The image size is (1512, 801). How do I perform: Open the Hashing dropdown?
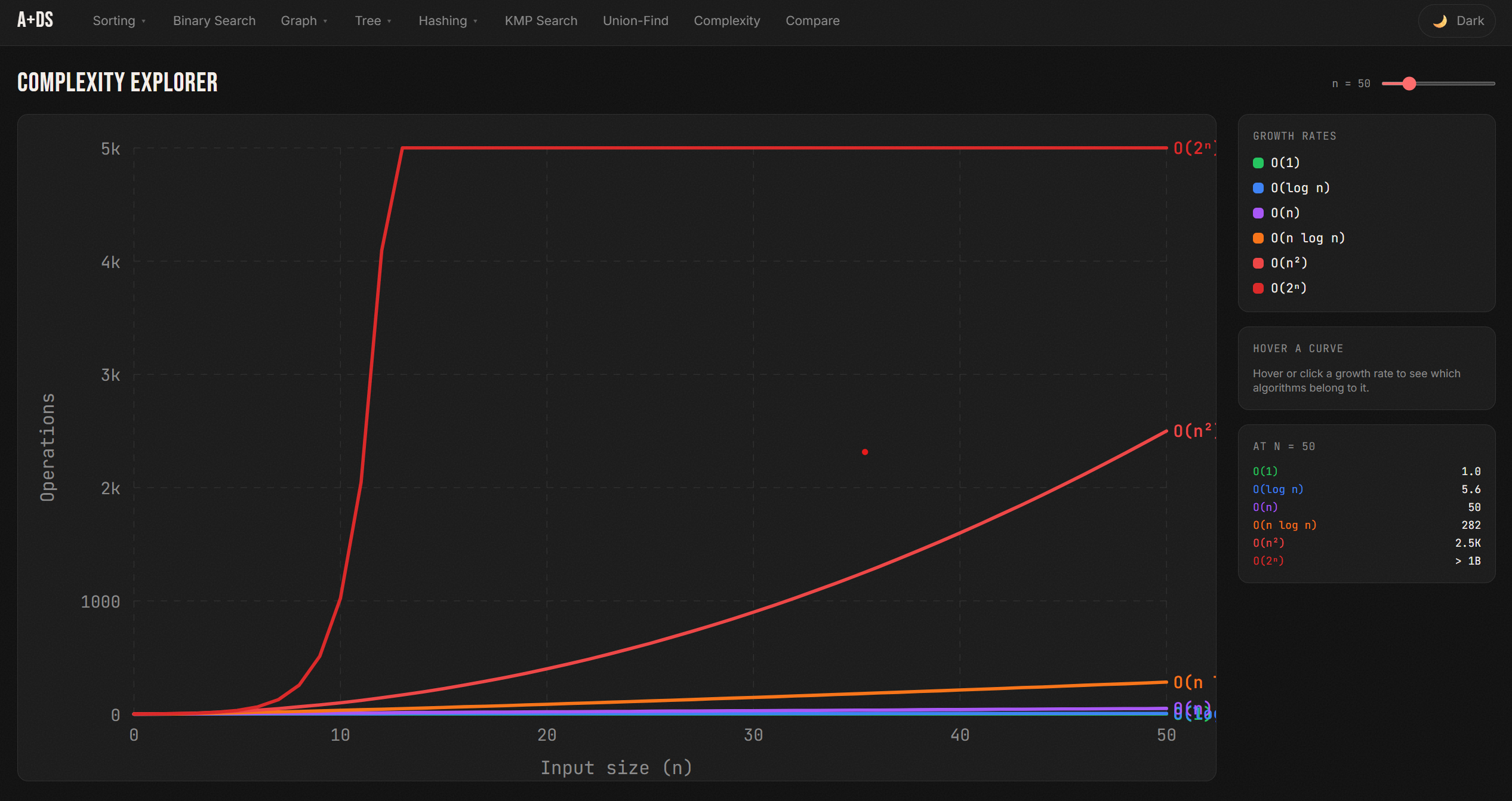click(448, 20)
